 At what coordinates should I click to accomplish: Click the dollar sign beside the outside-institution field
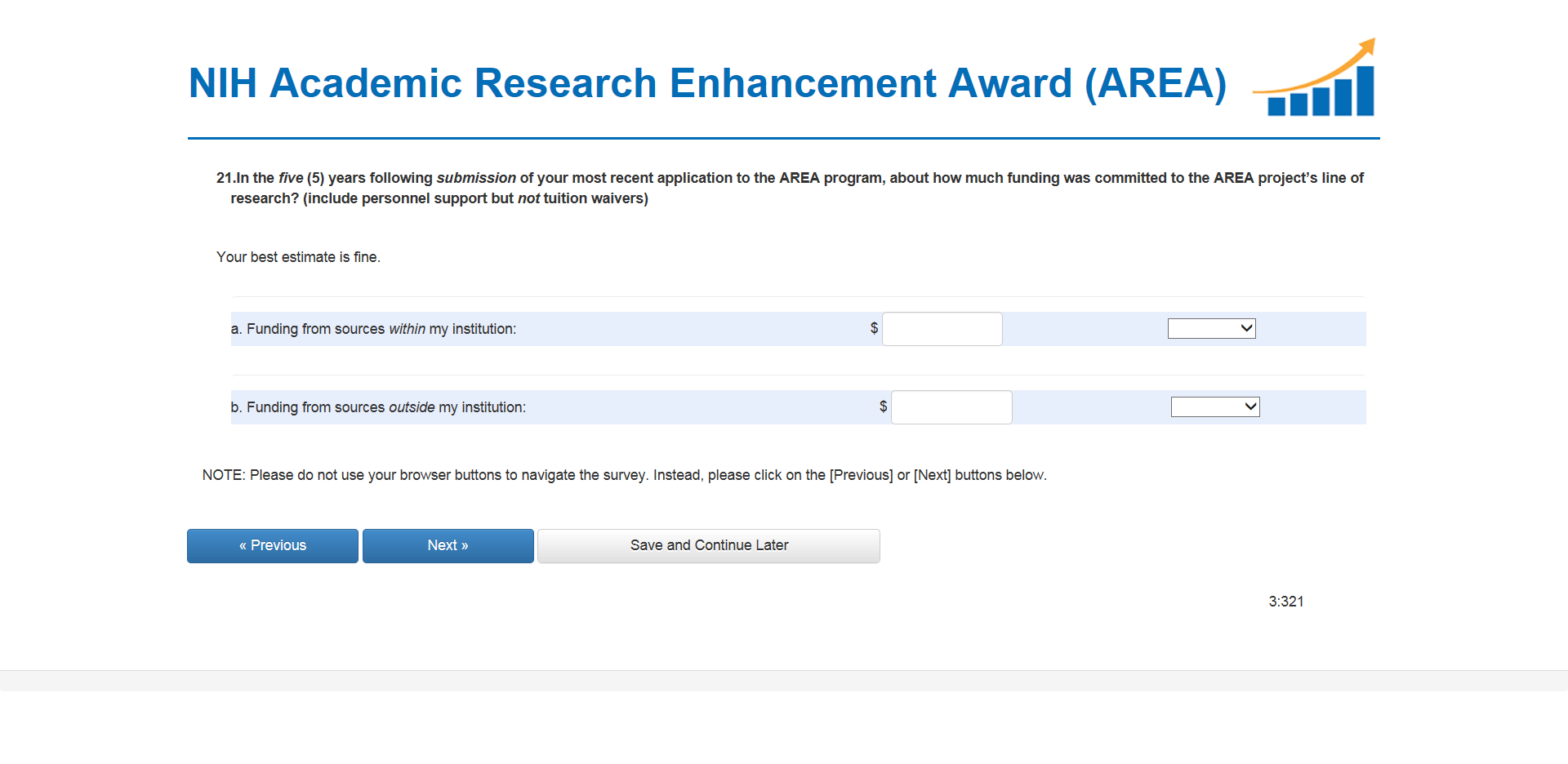coord(883,406)
